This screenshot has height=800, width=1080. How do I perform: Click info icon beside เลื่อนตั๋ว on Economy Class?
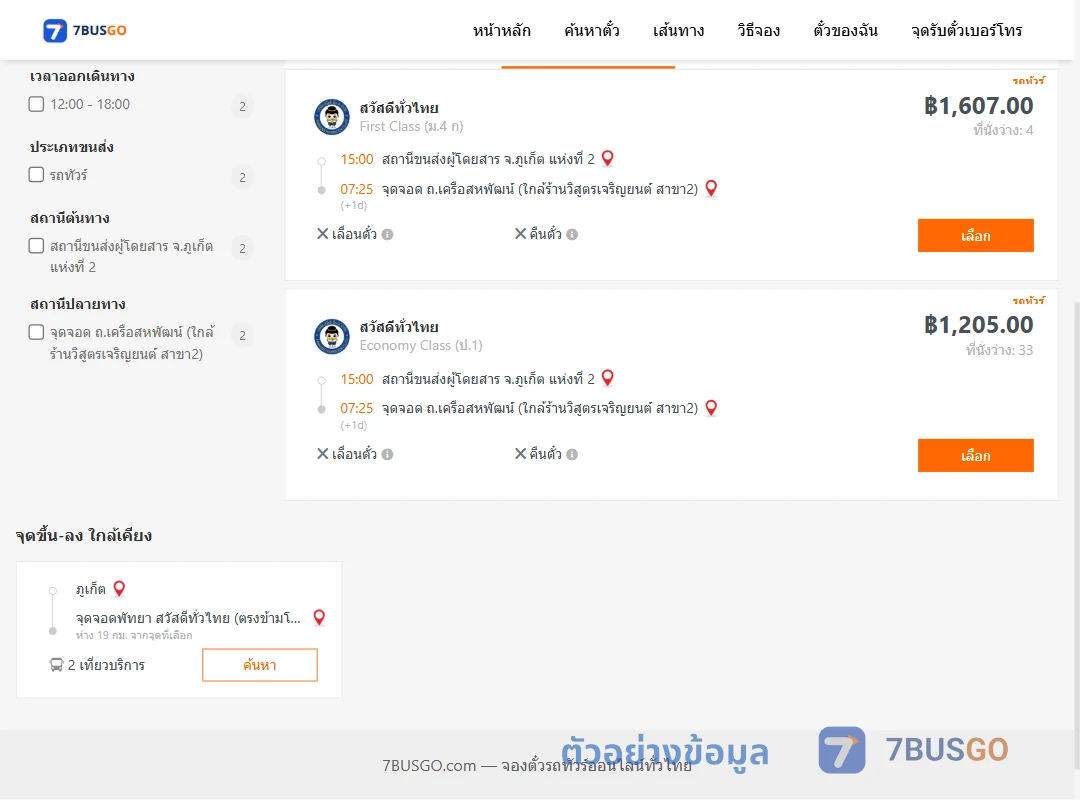point(387,454)
